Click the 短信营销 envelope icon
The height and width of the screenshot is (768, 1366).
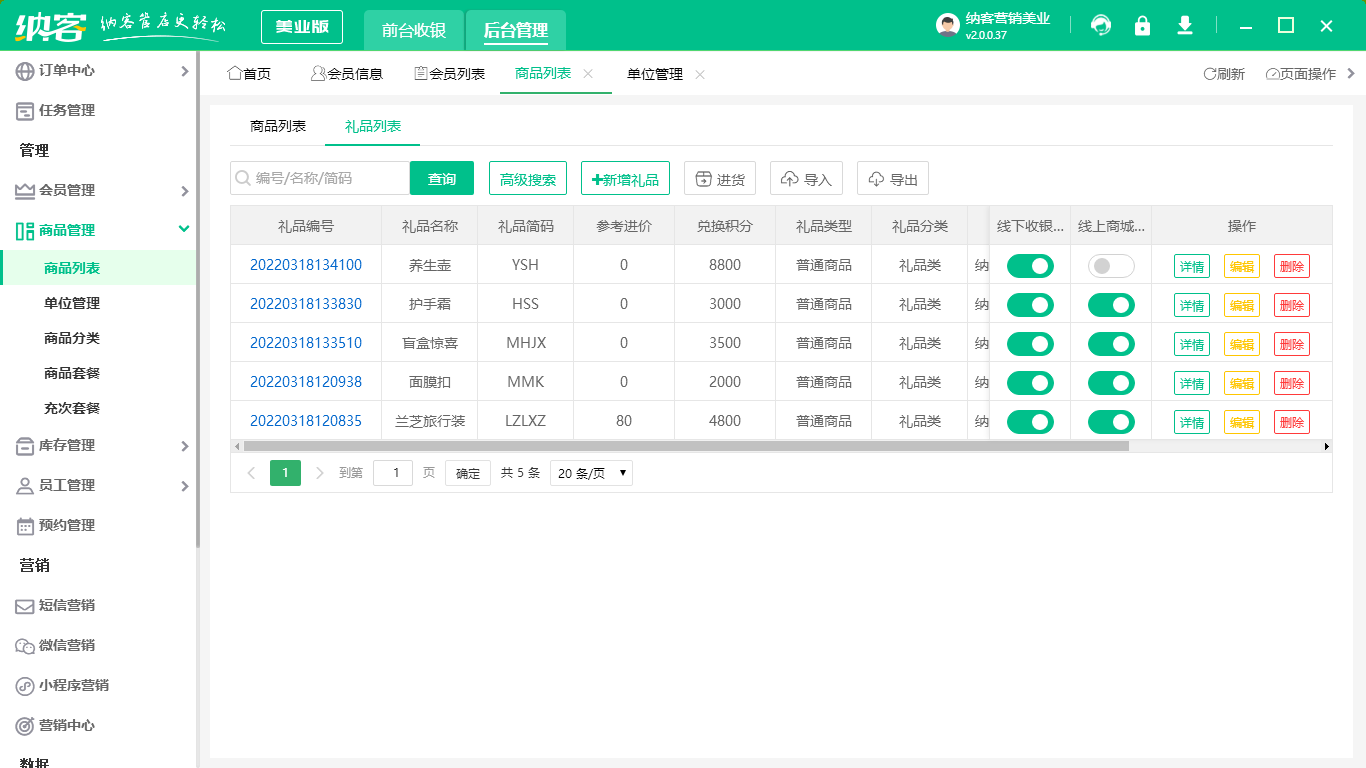click(25, 606)
